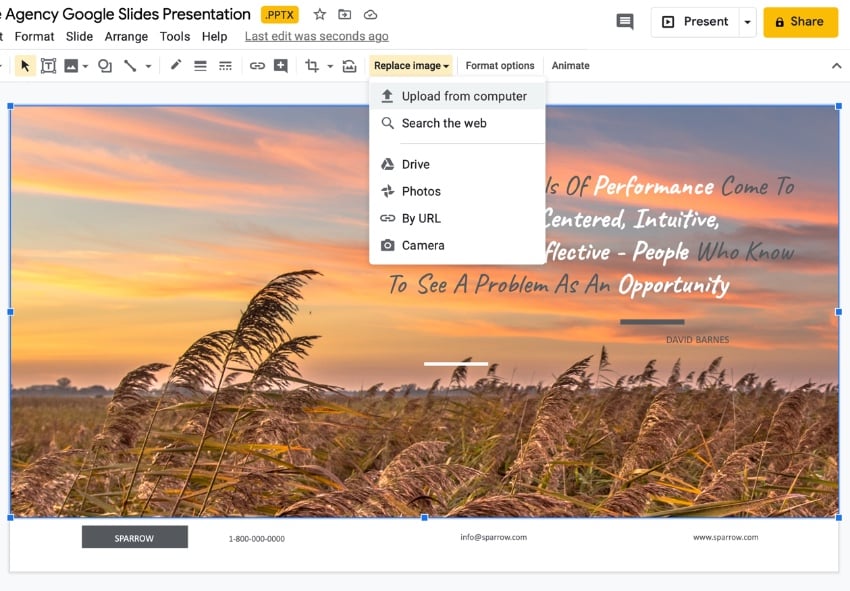Expand the Present dropdown arrow
This screenshot has height=591, width=850.
pyautogui.click(x=747, y=22)
